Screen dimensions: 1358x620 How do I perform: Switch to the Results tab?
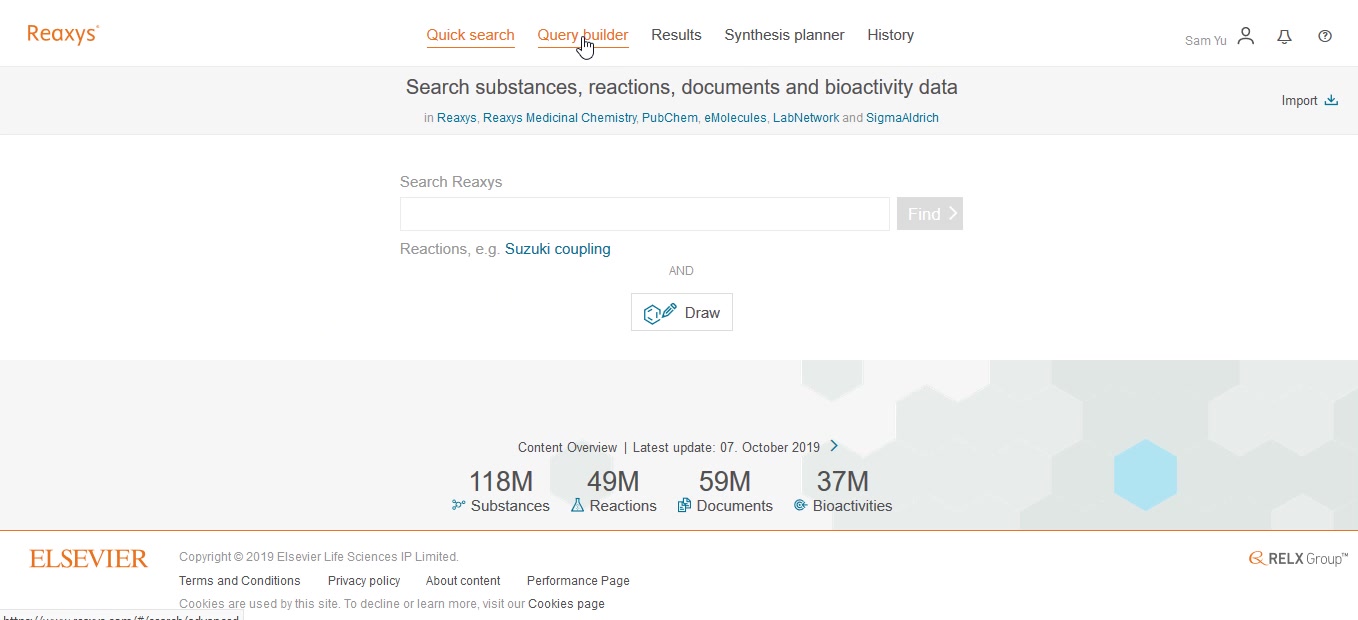coord(676,35)
